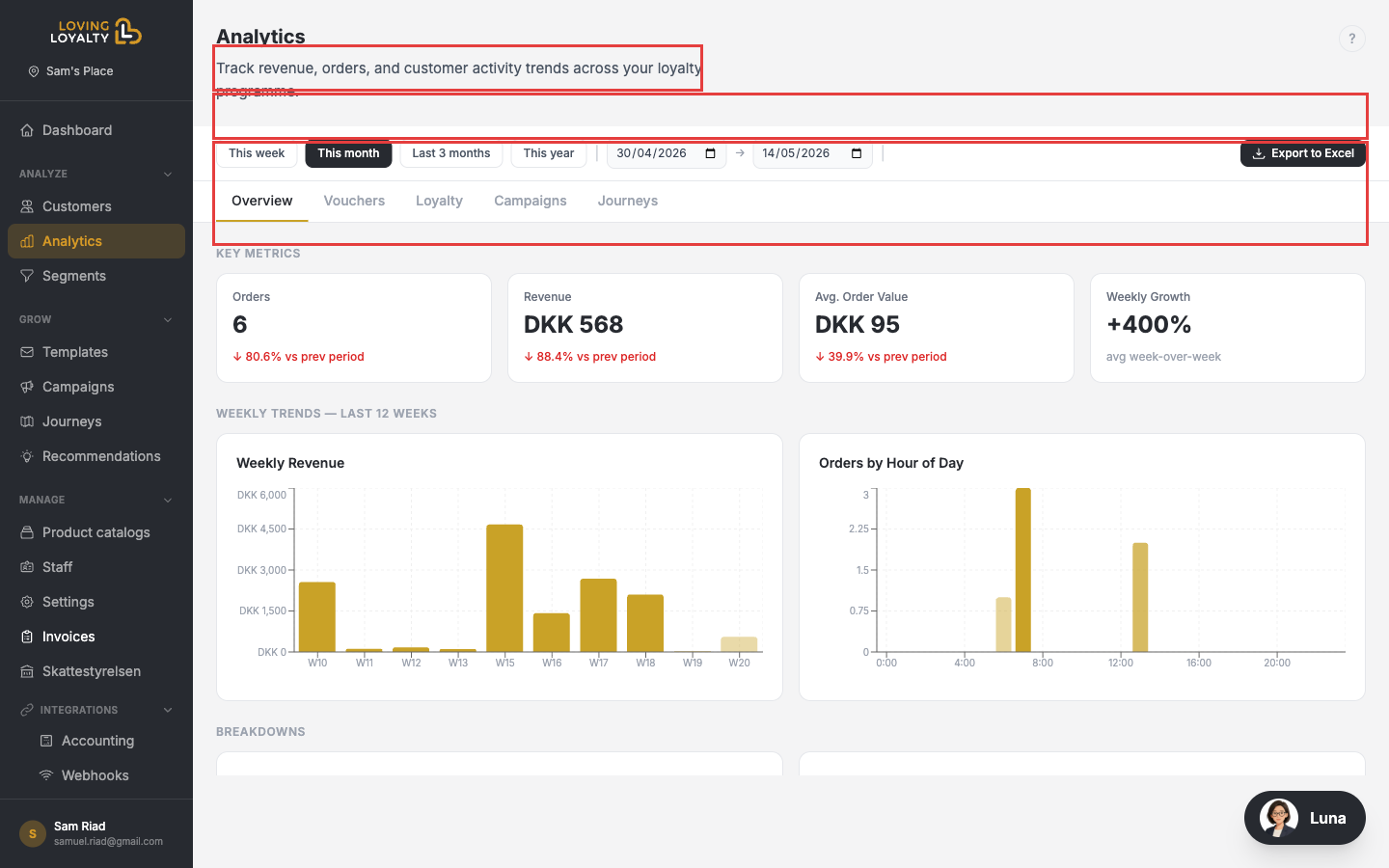The width and height of the screenshot is (1389, 868).
Task: Click the Analytics bar chart icon
Action: coord(27,241)
